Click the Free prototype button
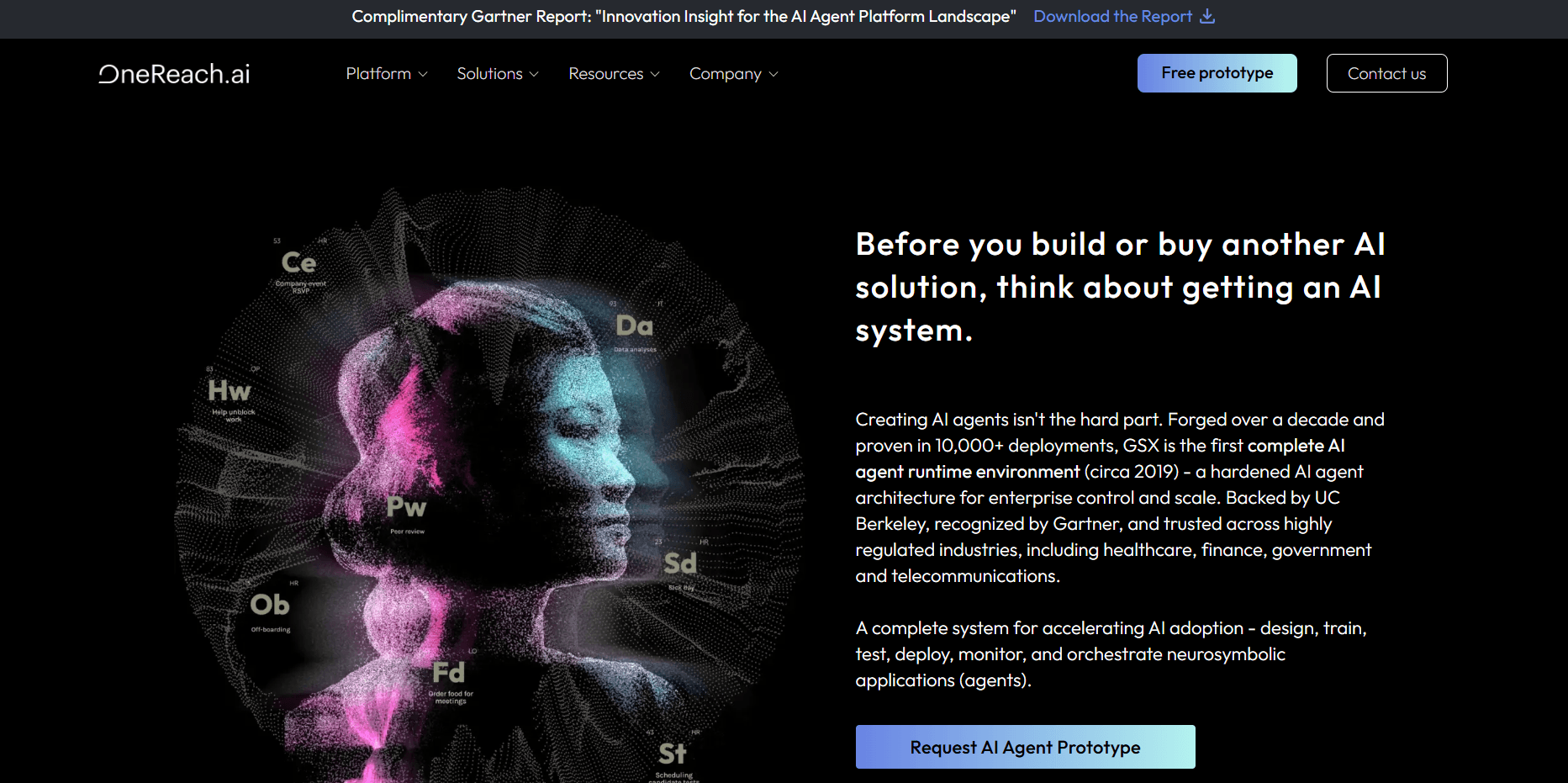This screenshot has width=1568, height=783. pos(1217,72)
